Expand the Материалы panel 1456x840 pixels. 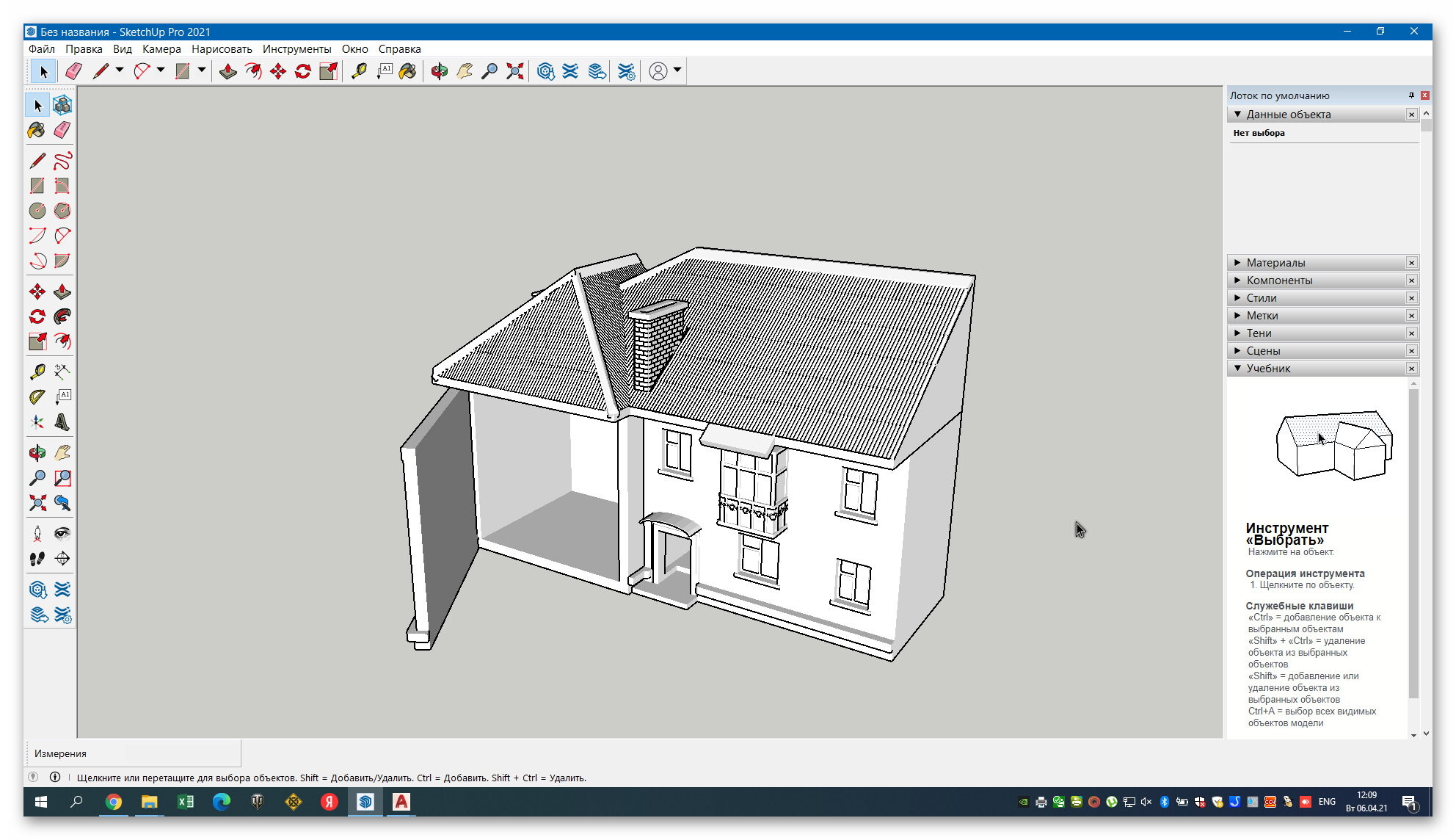(x=1275, y=263)
